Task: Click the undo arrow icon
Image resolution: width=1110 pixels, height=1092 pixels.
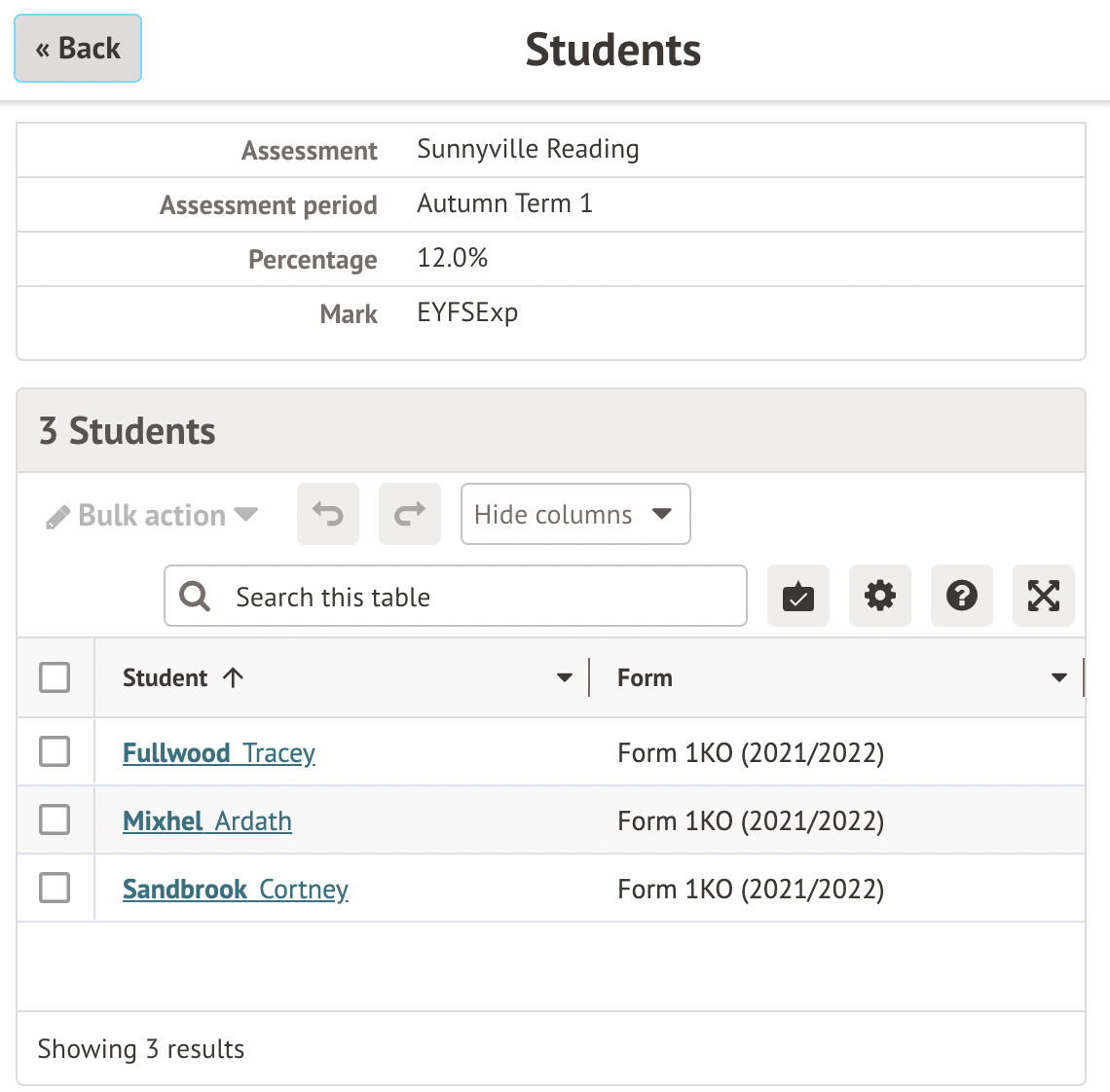Action: tap(328, 514)
